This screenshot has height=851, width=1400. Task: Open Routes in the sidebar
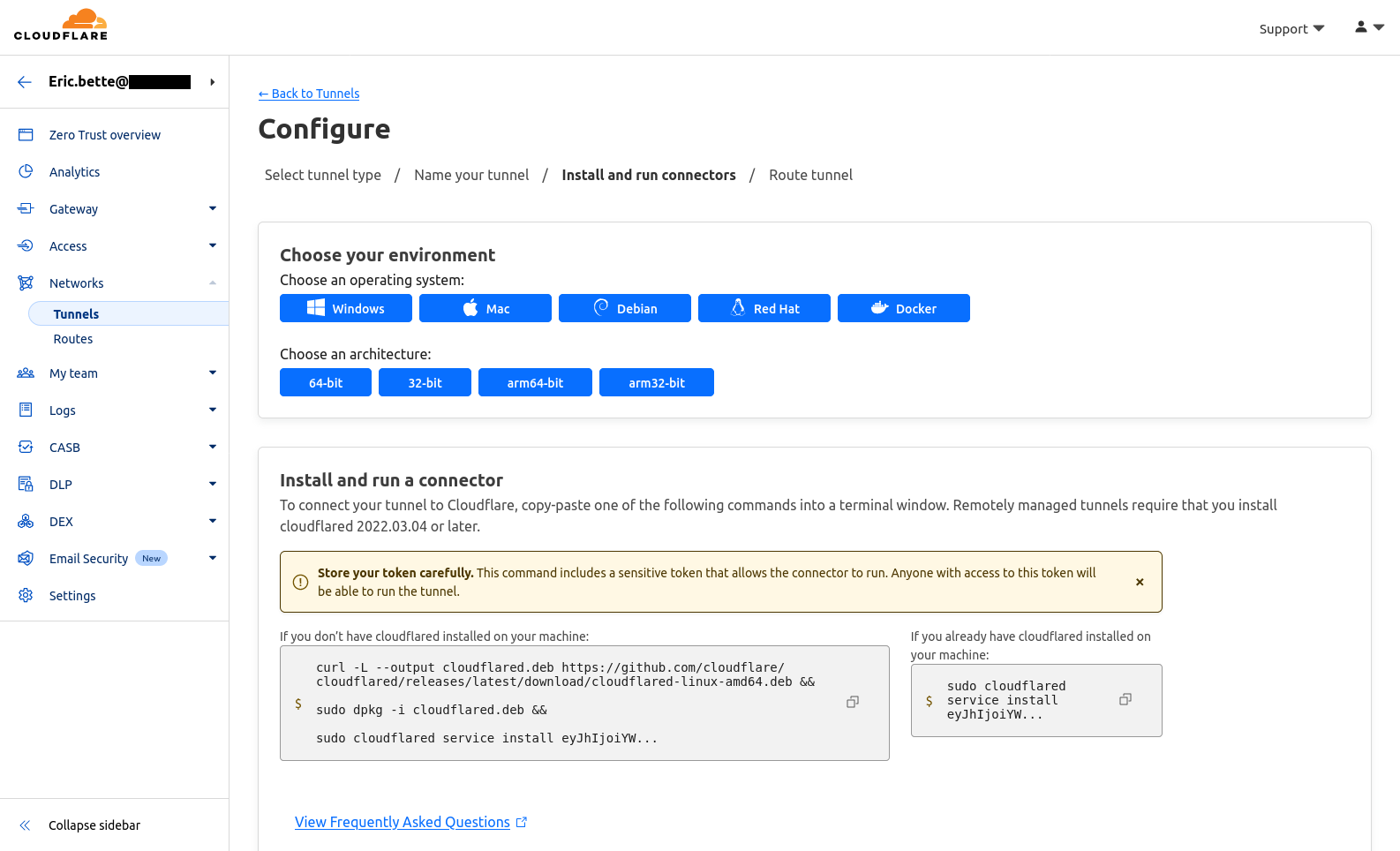point(73,339)
